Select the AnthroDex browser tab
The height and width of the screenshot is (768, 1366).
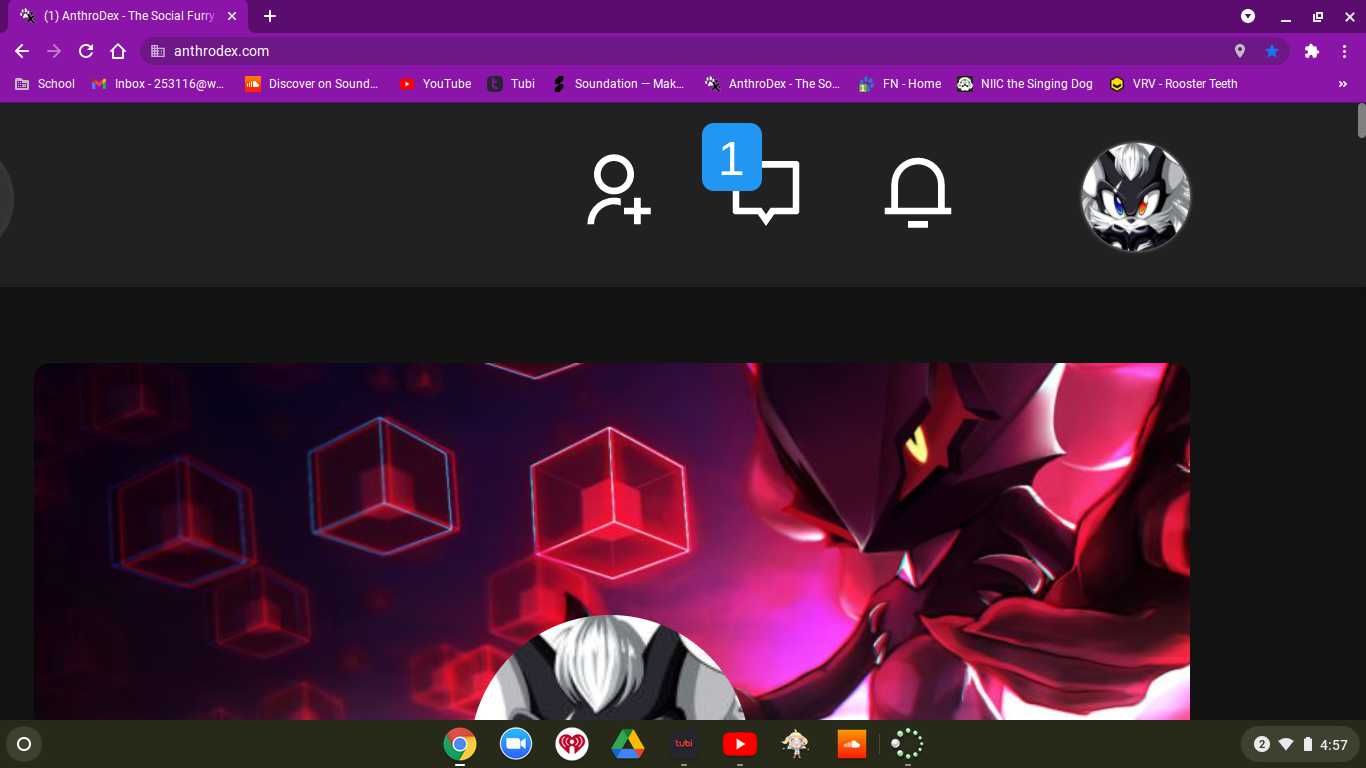pos(120,16)
